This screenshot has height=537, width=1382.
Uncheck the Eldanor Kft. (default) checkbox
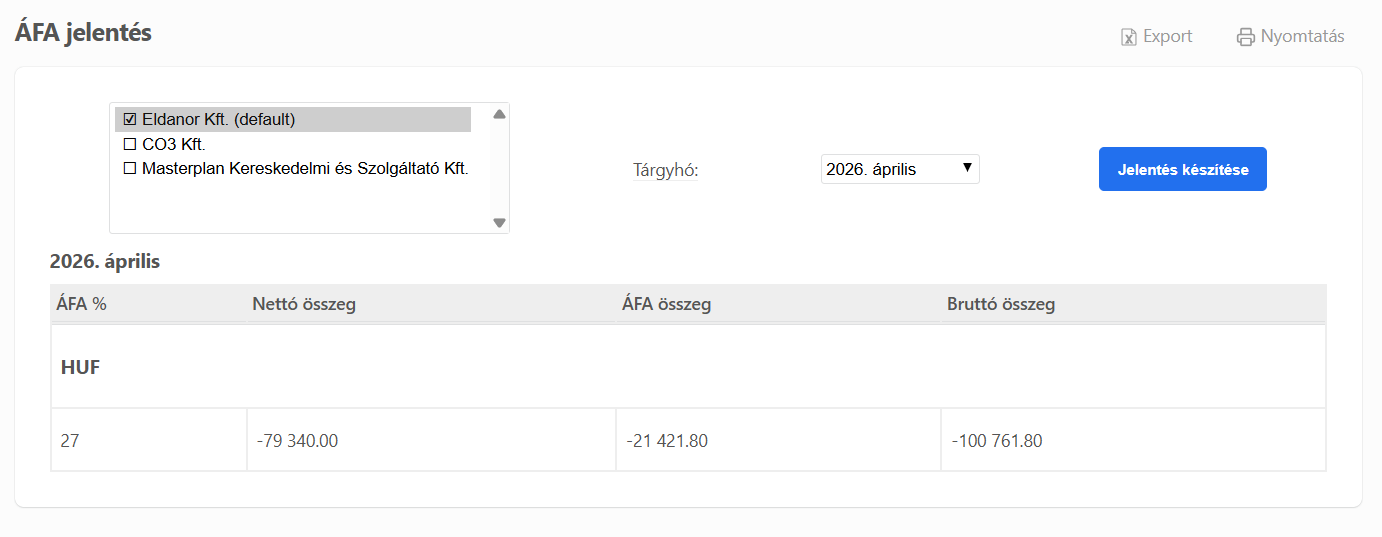[129, 119]
